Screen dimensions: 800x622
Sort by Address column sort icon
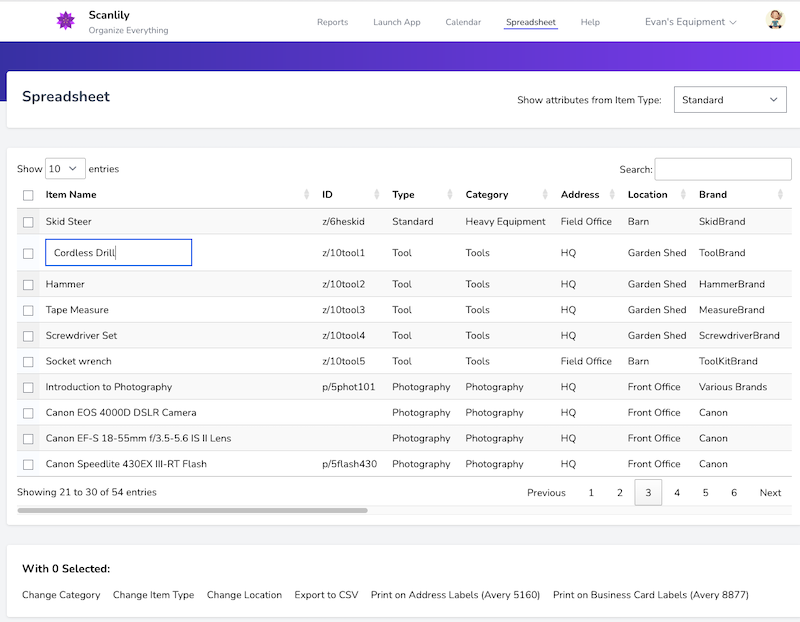[613, 195]
